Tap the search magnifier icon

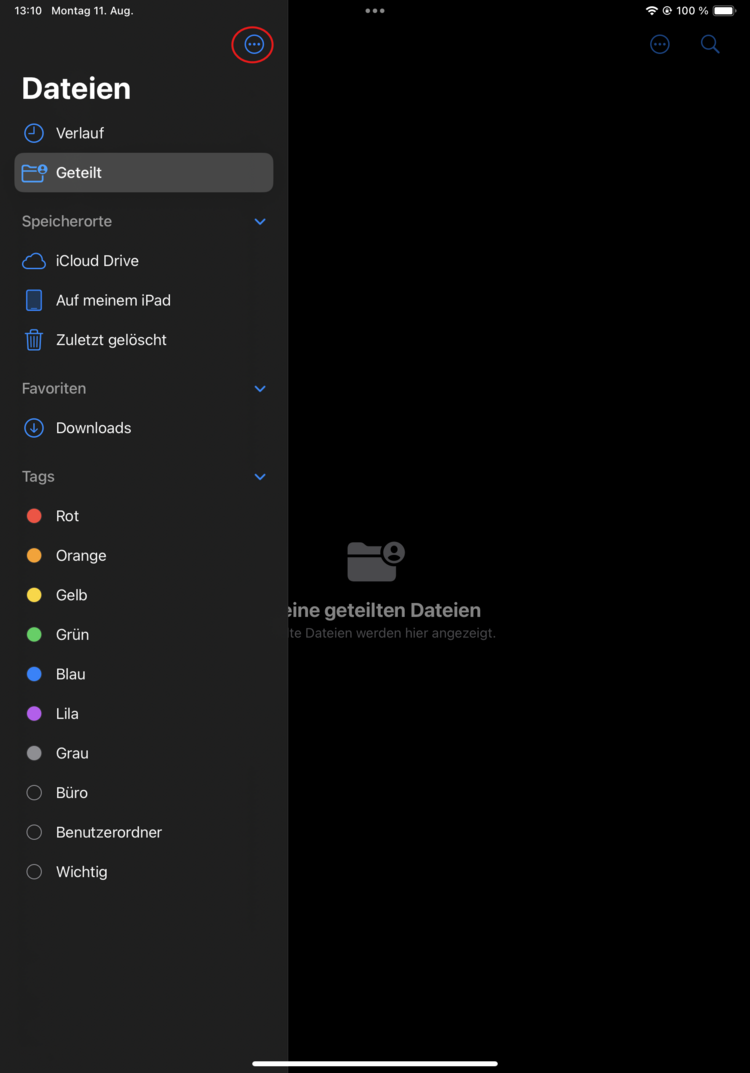pyautogui.click(x=710, y=45)
